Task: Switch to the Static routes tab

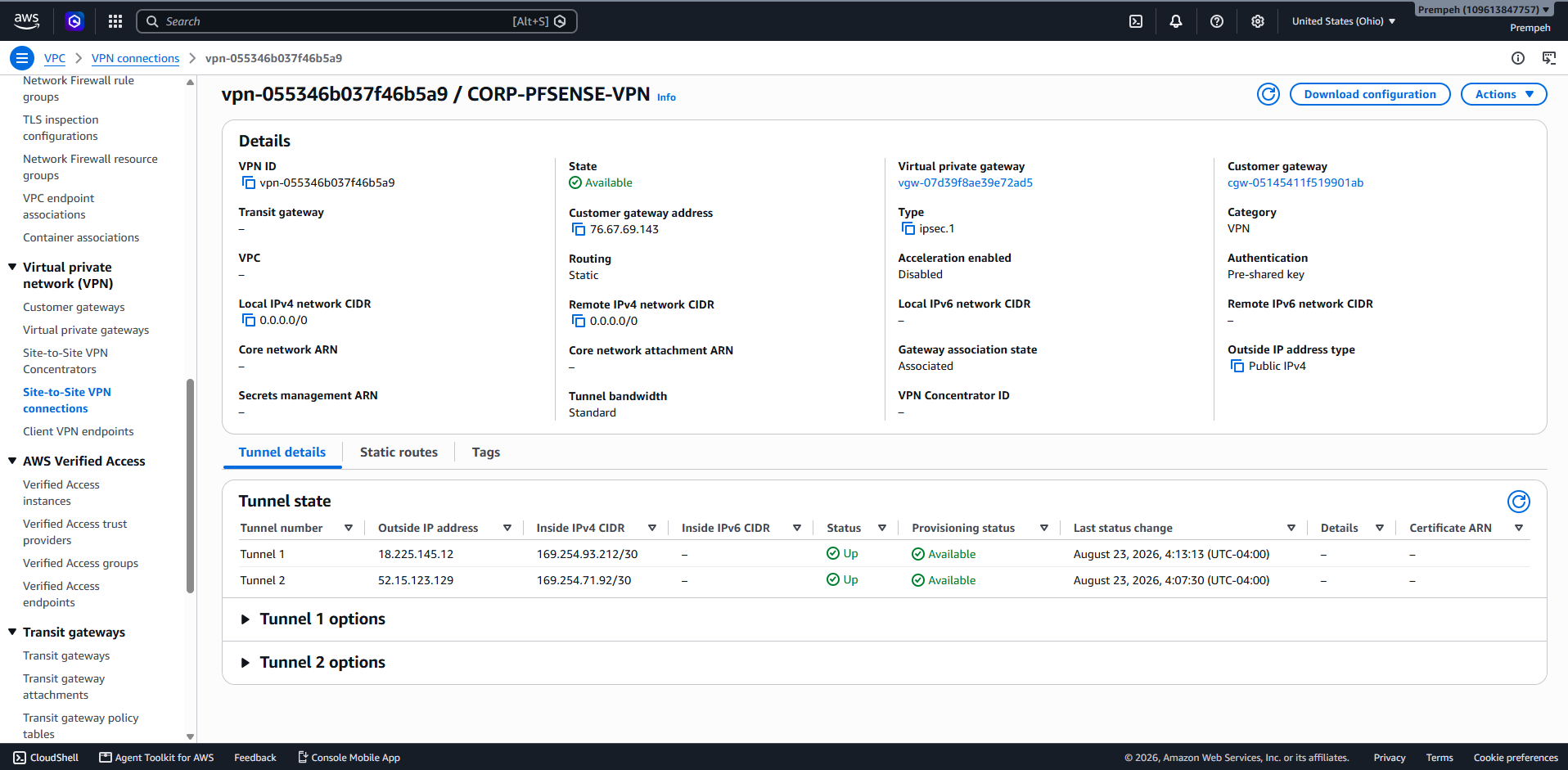Action: [399, 453]
